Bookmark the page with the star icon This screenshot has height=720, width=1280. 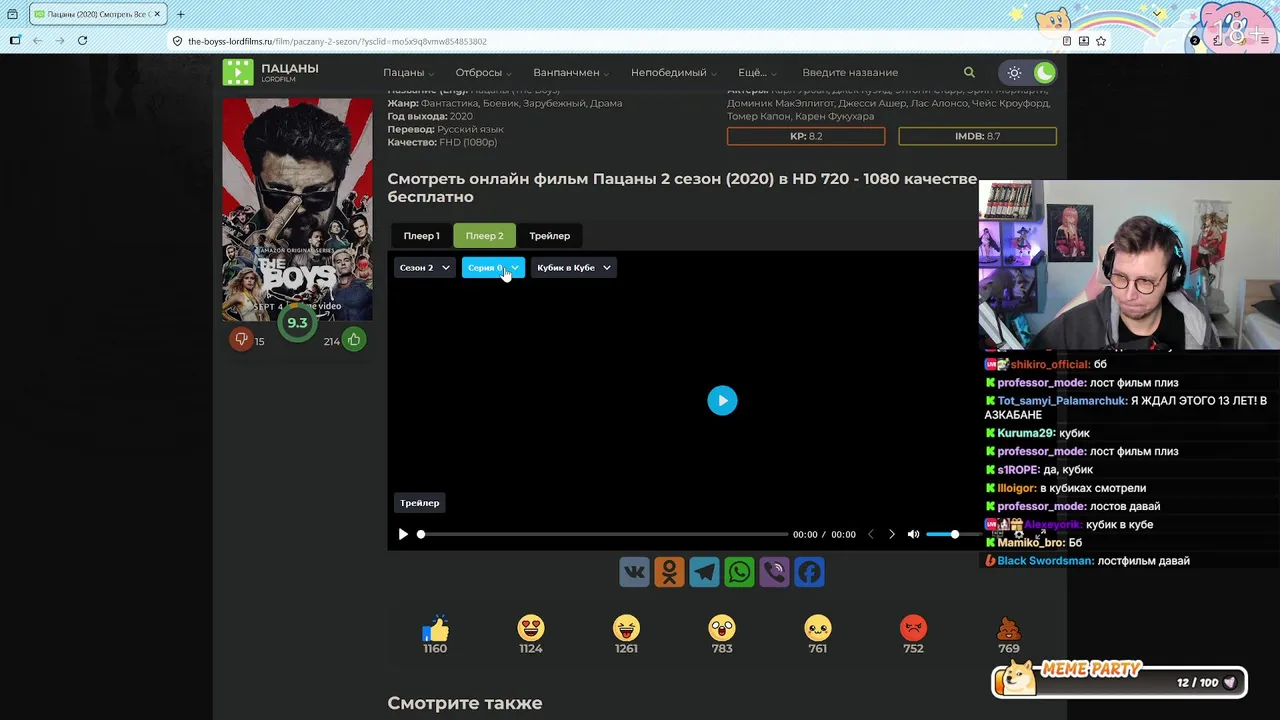pos(1101,41)
